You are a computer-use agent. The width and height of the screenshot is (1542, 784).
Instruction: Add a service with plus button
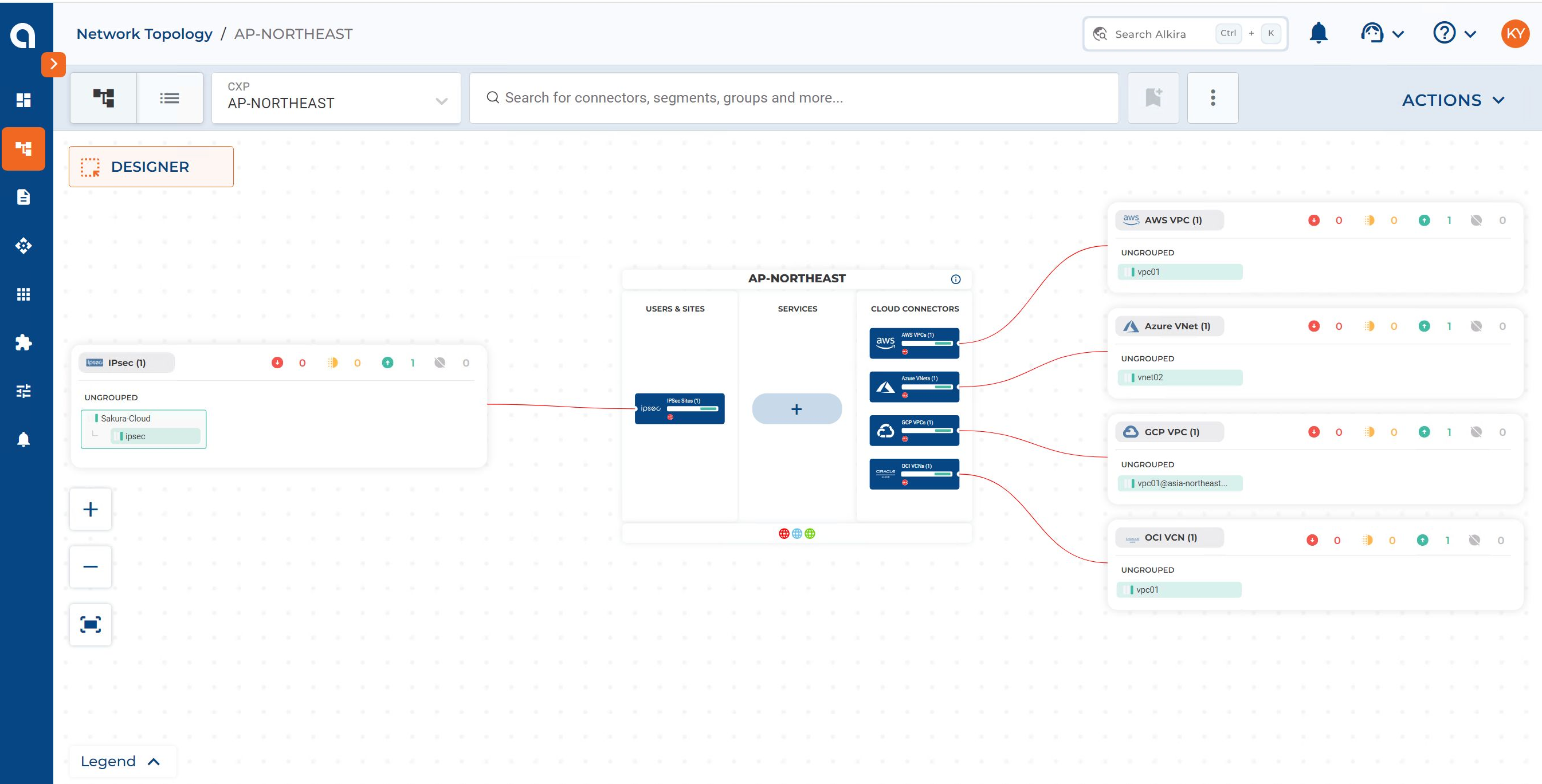796,409
